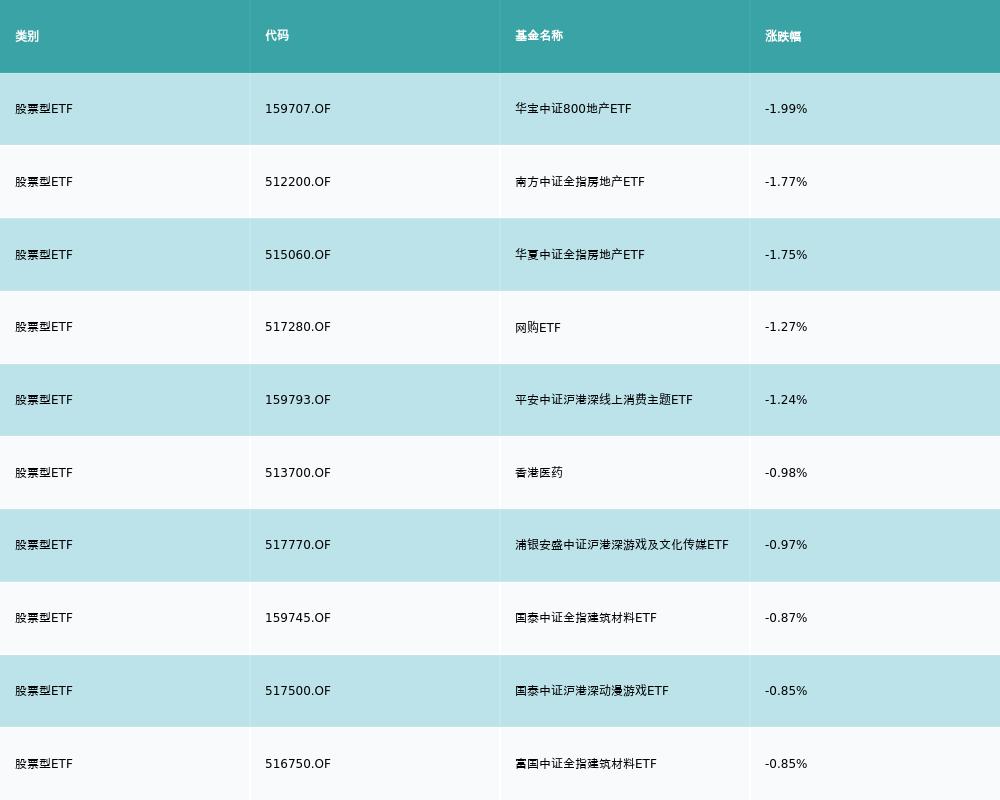The image size is (1000, 800).
Task: Click 平安中证沪港深线上消费主题ETF name
Action: [x=604, y=400]
